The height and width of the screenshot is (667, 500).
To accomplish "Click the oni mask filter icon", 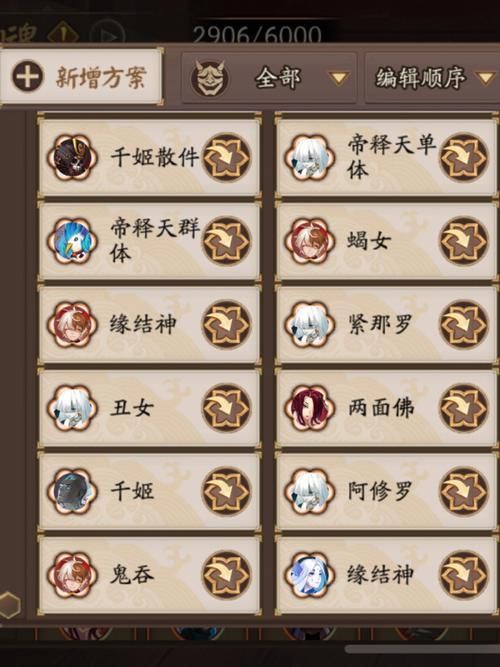I will point(209,78).
